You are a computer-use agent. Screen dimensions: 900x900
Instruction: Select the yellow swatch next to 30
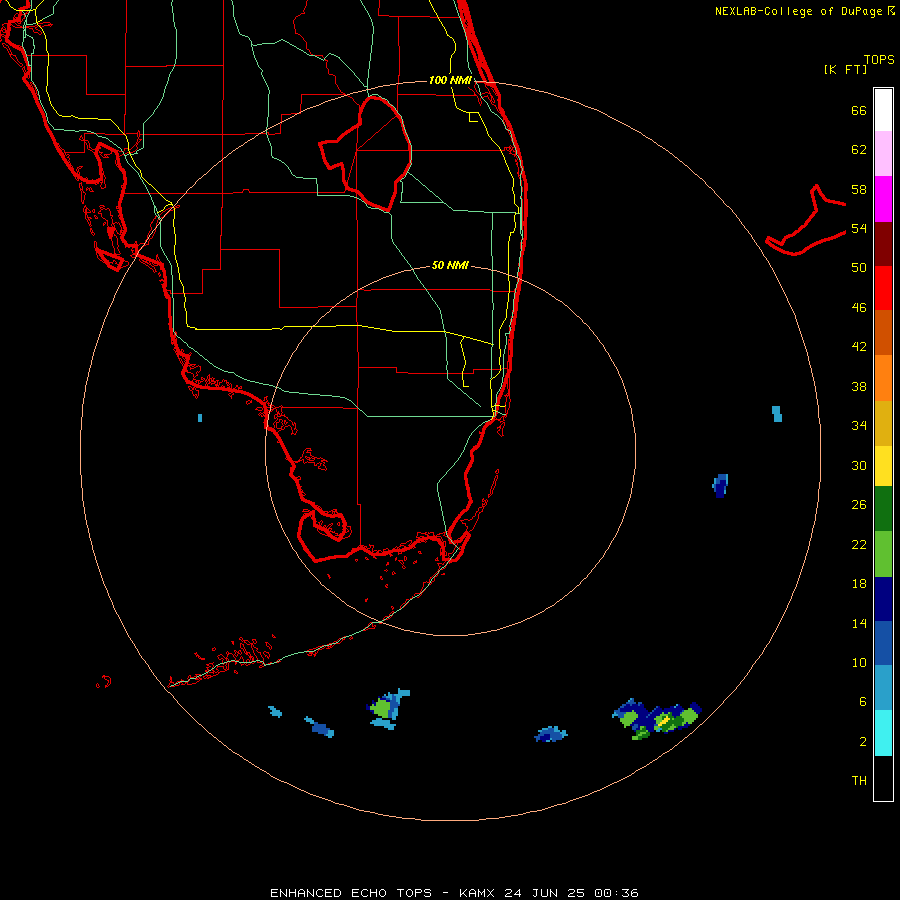pos(883,466)
